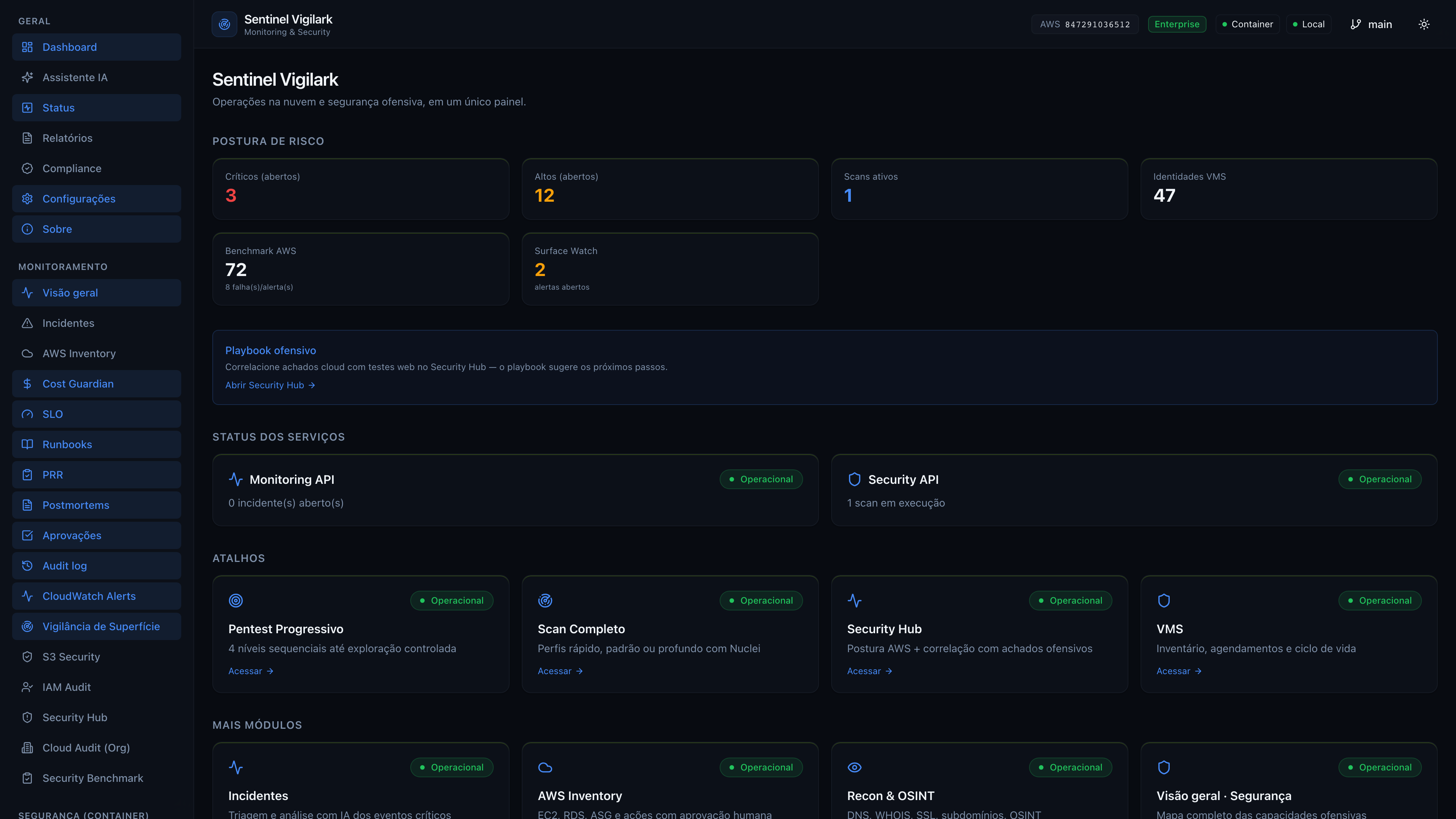Open Assistente IA in the sidebar
Image resolution: width=1456 pixels, height=819 pixels.
coord(97,77)
